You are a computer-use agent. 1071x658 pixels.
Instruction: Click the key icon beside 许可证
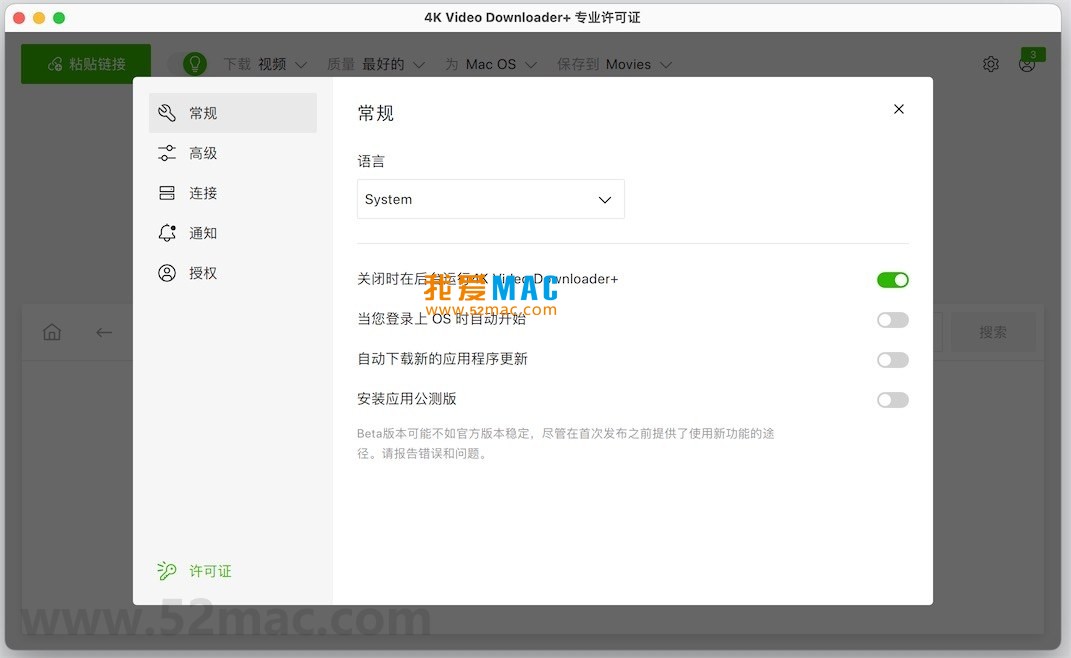click(x=167, y=571)
